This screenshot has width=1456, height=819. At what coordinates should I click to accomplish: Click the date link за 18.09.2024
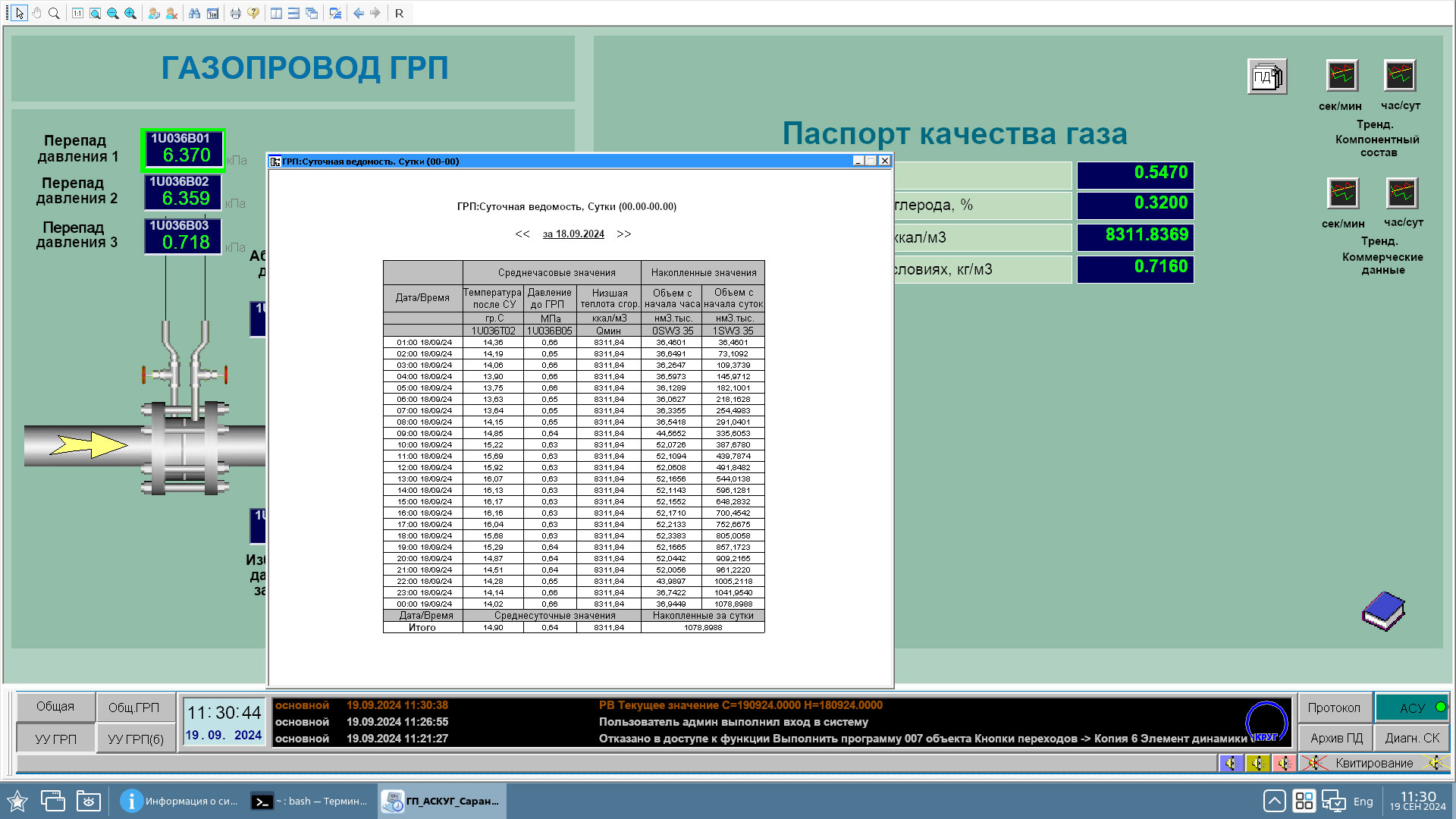tap(573, 234)
